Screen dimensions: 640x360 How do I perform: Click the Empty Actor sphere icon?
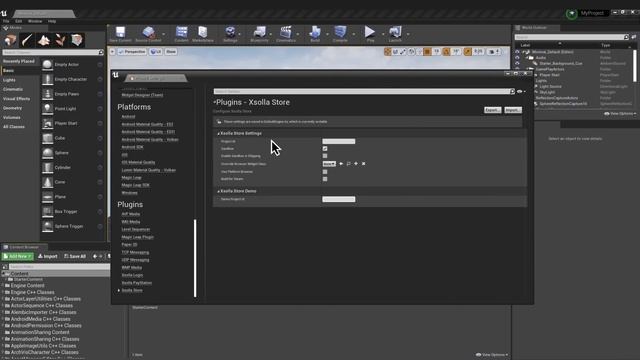coord(47,64)
